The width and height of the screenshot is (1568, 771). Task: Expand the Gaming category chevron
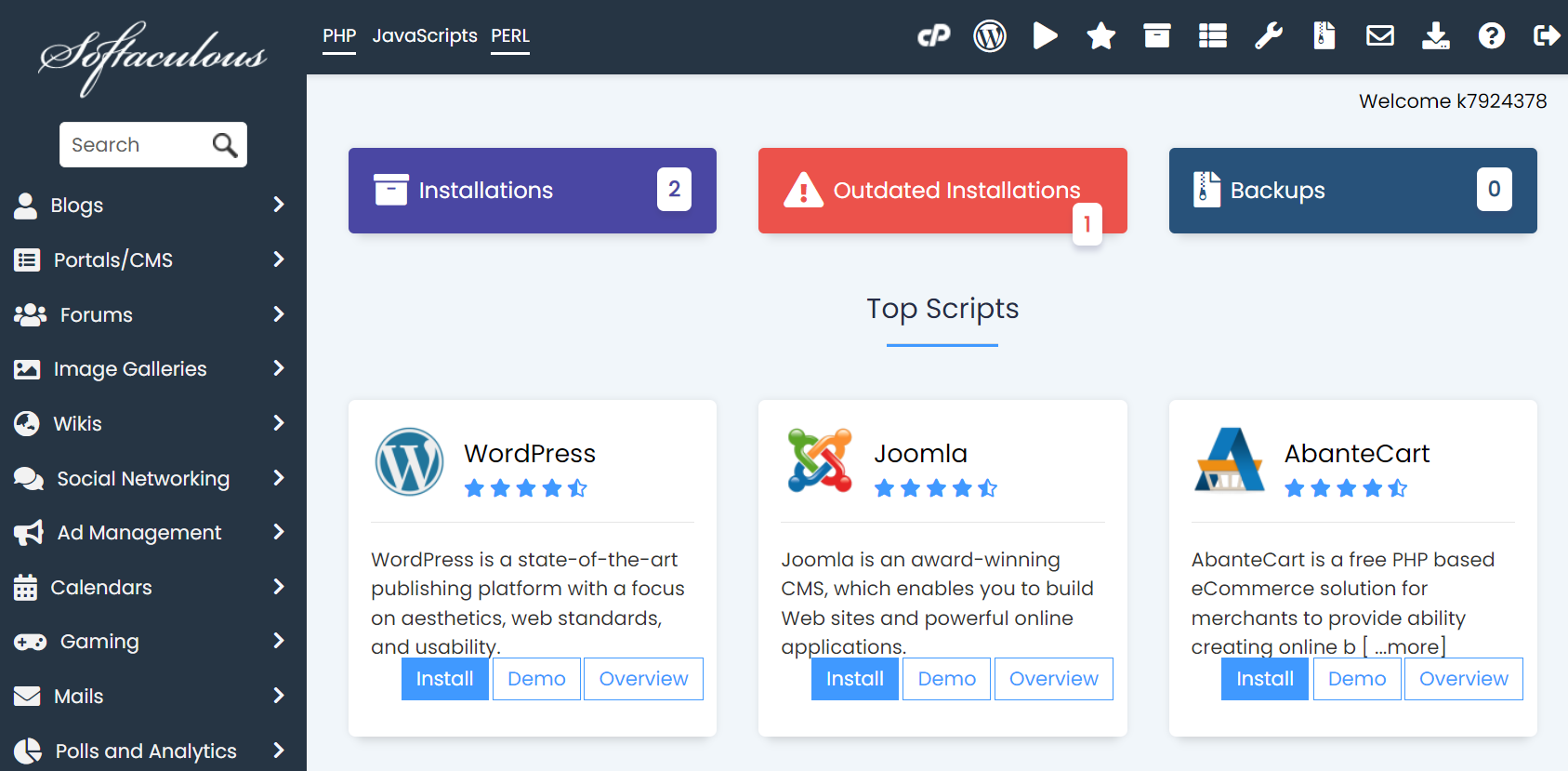coord(278,641)
